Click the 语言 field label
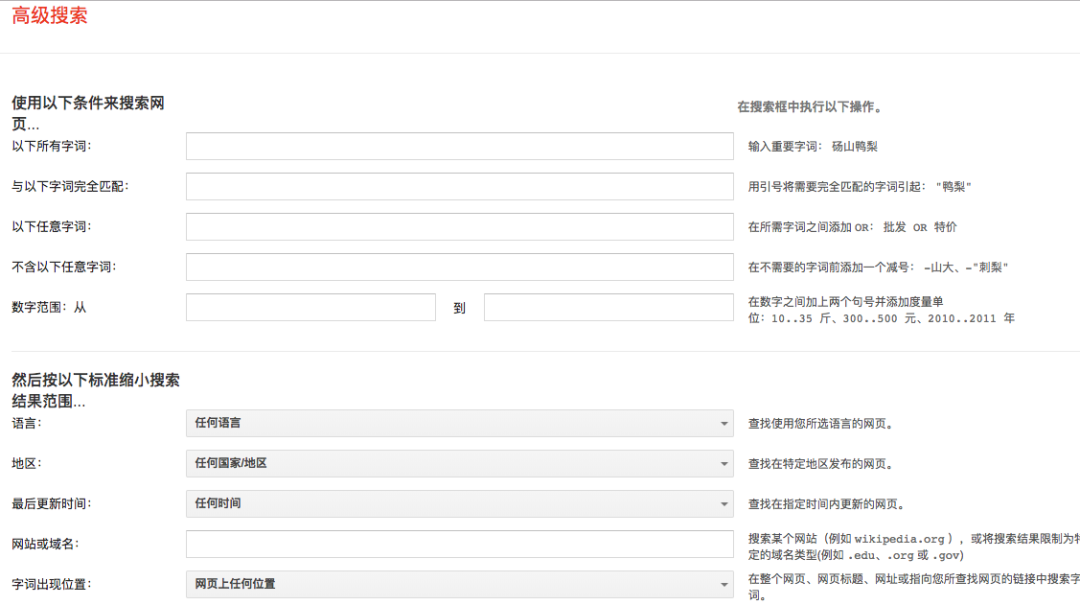 point(27,423)
